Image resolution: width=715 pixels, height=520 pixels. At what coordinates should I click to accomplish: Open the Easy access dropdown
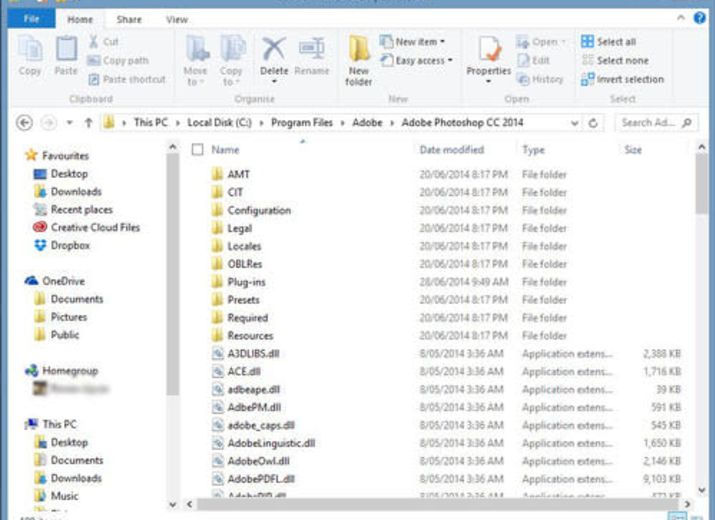[416, 61]
